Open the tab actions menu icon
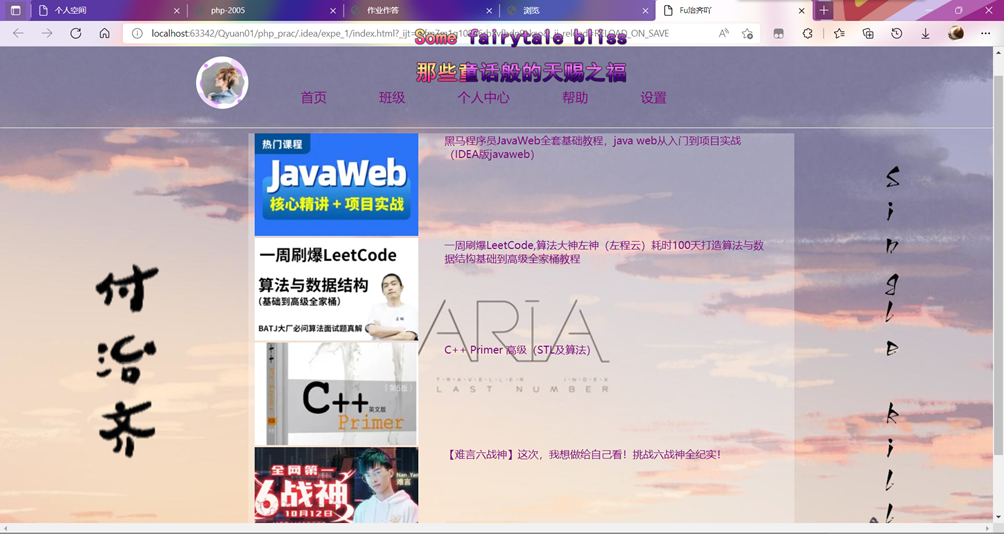Viewport: 1004px width, 534px height. 15,10
